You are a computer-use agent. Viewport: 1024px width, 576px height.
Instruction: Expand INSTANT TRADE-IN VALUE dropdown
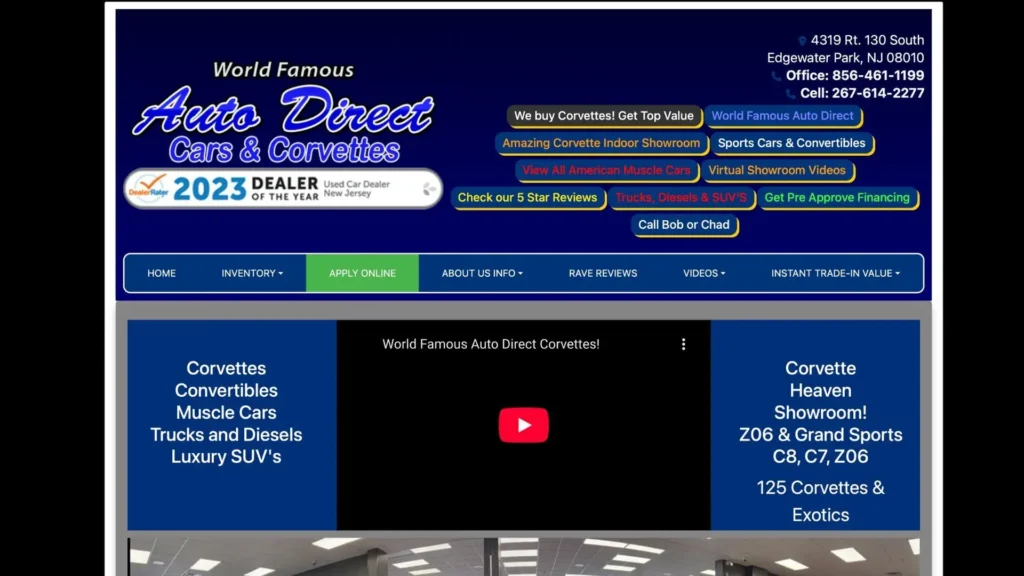(x=835, y=273)
